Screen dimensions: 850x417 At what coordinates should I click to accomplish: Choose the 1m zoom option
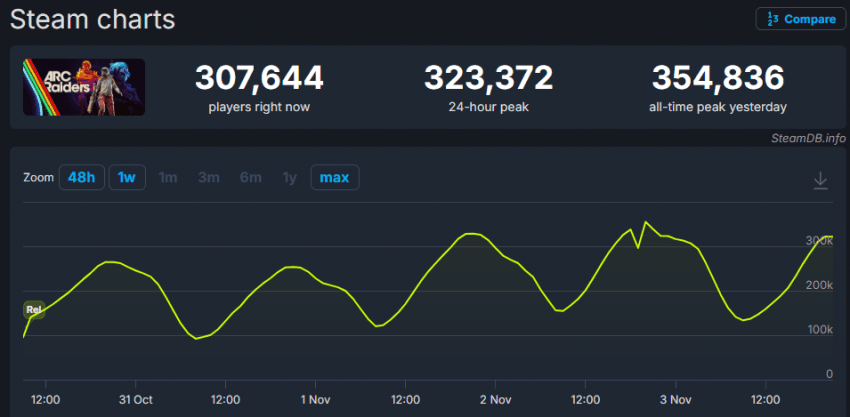click(168, 177)
